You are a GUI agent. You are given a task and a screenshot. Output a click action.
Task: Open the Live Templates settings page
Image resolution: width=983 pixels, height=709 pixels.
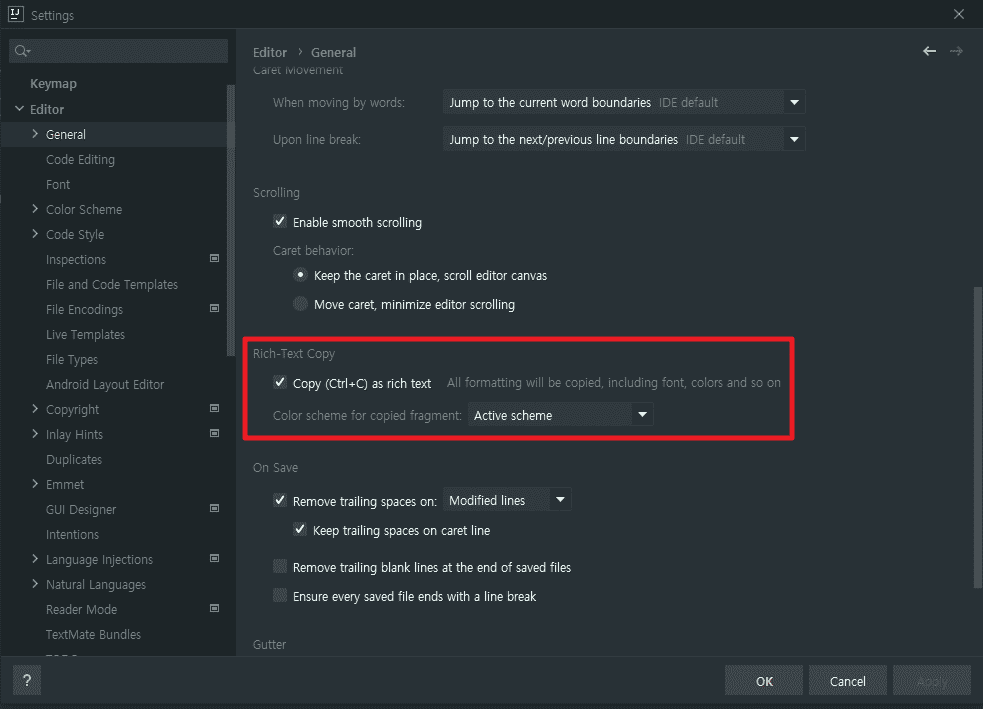pyautogui.click(x=85, y=334)
